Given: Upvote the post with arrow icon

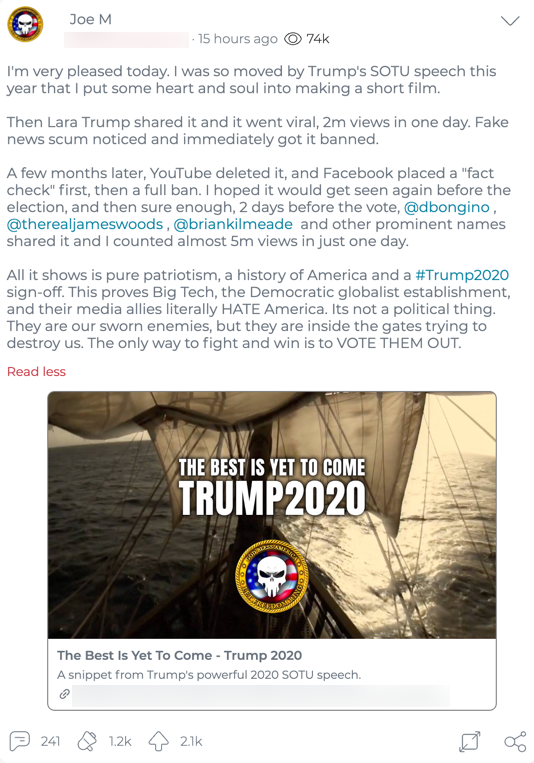Looking at the screenshot, I should pos(158,741).
